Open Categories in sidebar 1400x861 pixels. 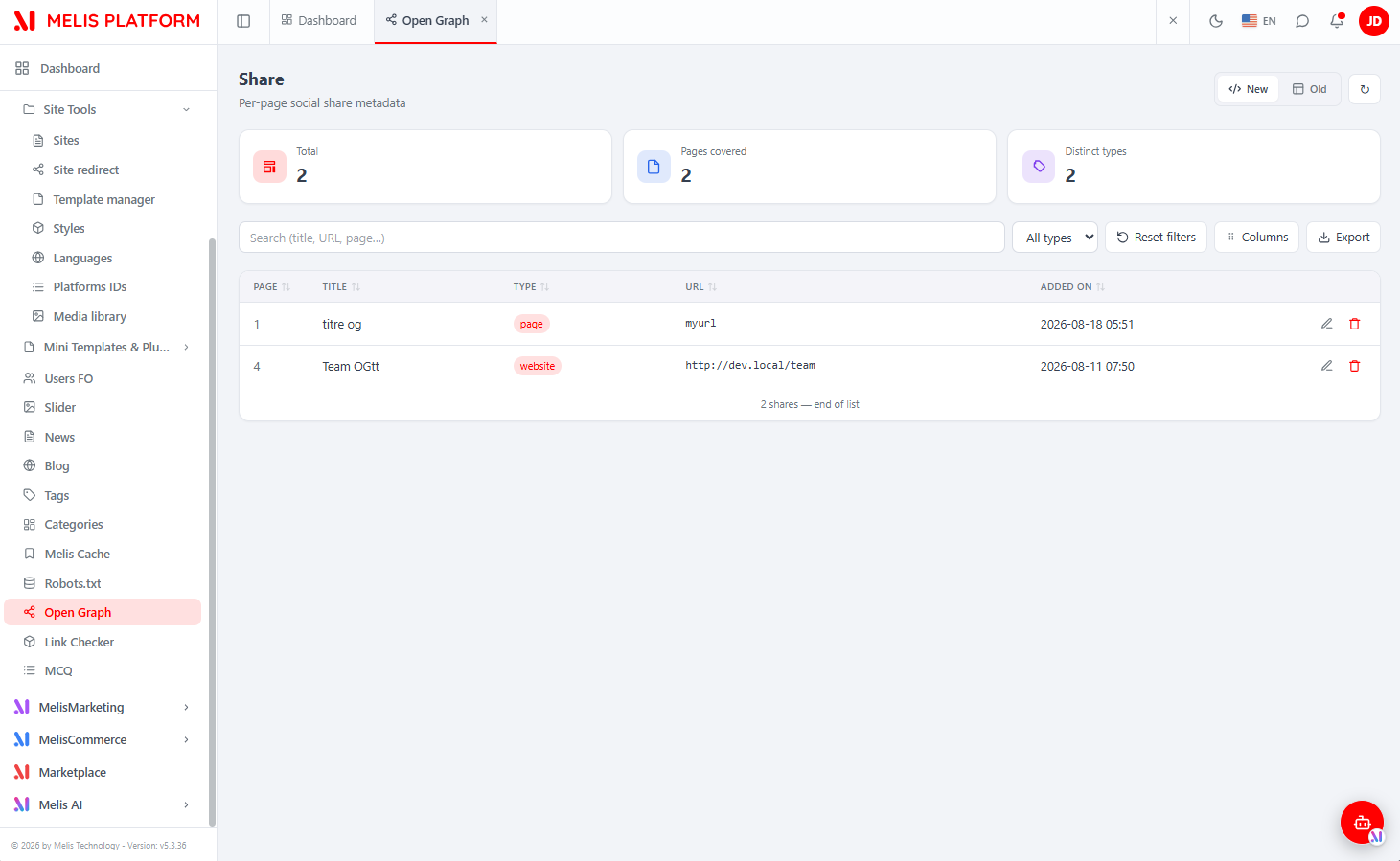click(x=74, y=524)
